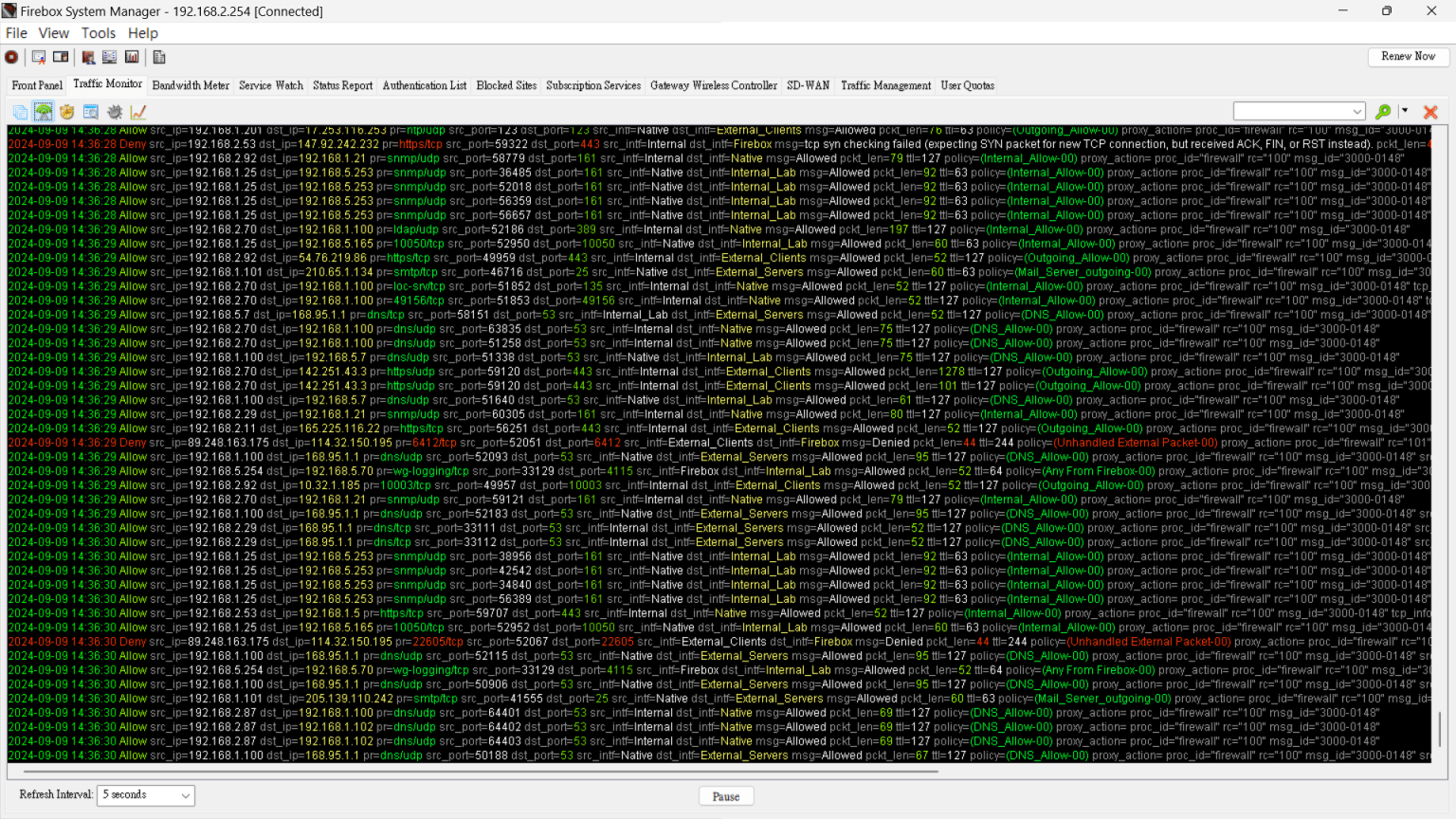Screen dimensions: 1456x819
Task: Click the copy log pages icon
Action: (19, 111)
